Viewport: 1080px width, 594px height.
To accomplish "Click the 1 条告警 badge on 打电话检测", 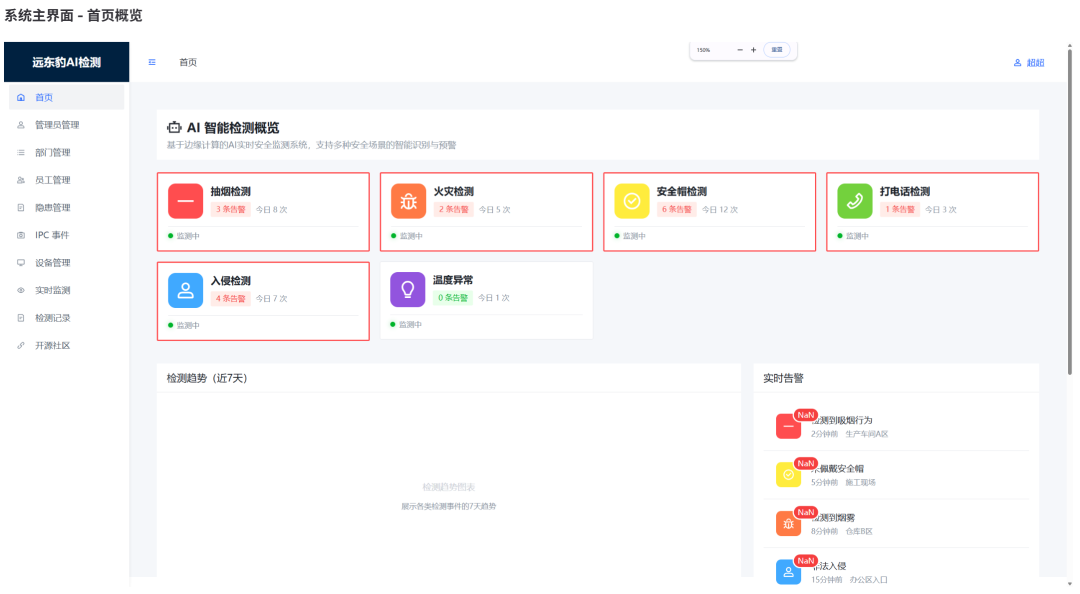I will tap(900, 209).
